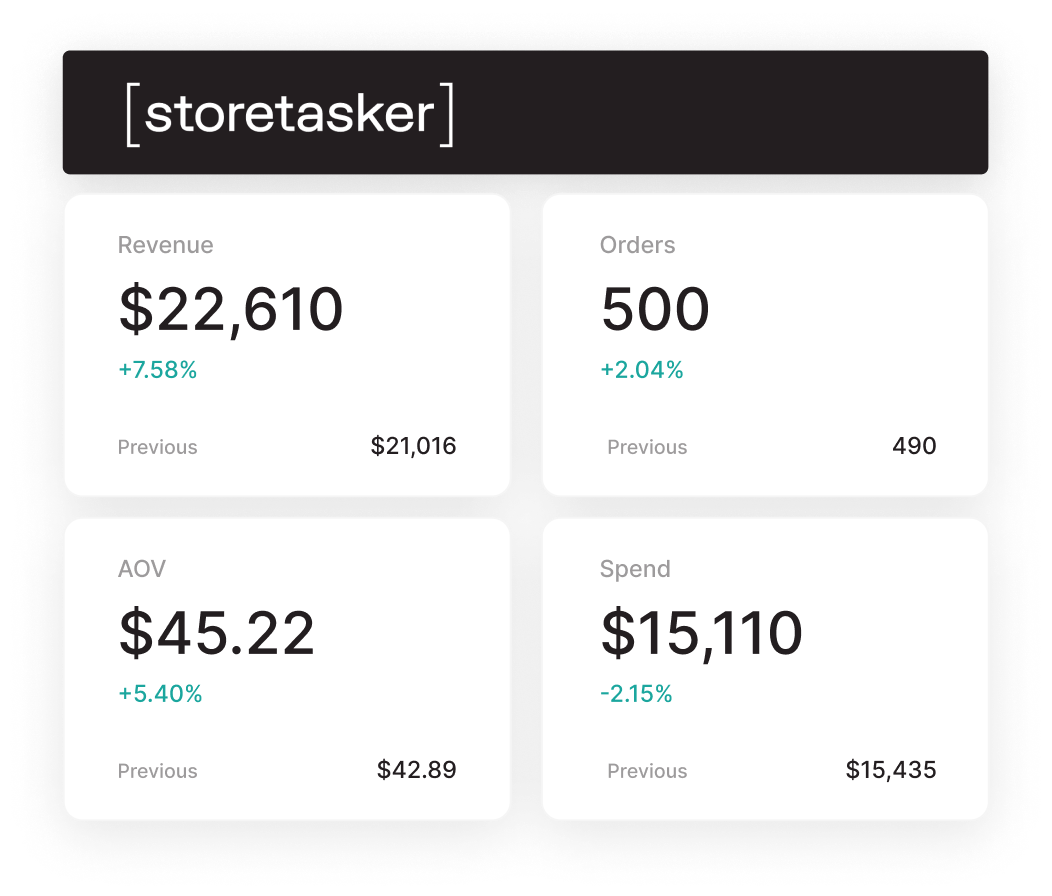Viewport: 1052px width, 896px height.
Task: Click the -2.15% spend change
Action: pyautogui.click(x=636, y=694)
